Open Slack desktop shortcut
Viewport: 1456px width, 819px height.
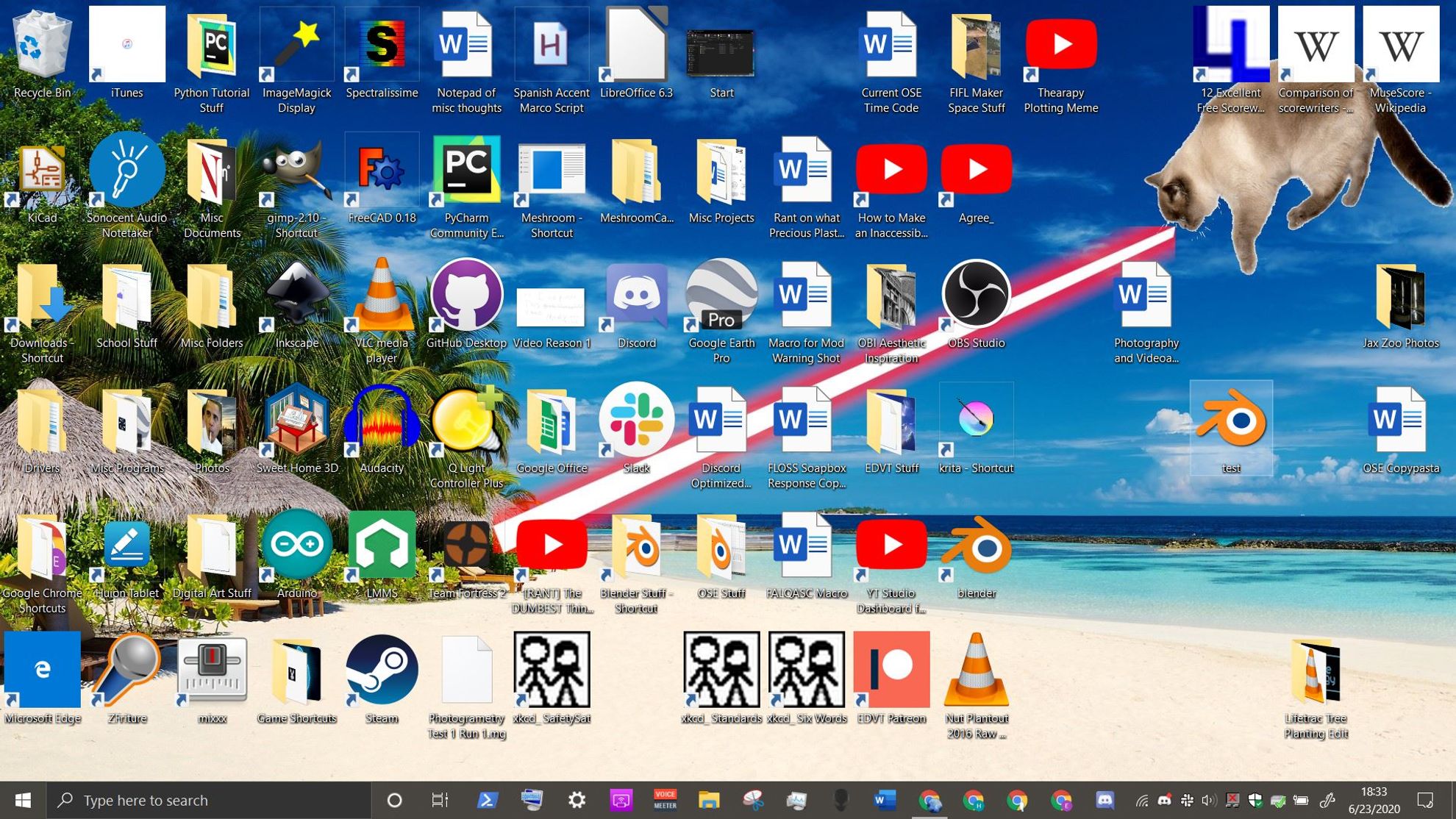[x=636, y=421]
